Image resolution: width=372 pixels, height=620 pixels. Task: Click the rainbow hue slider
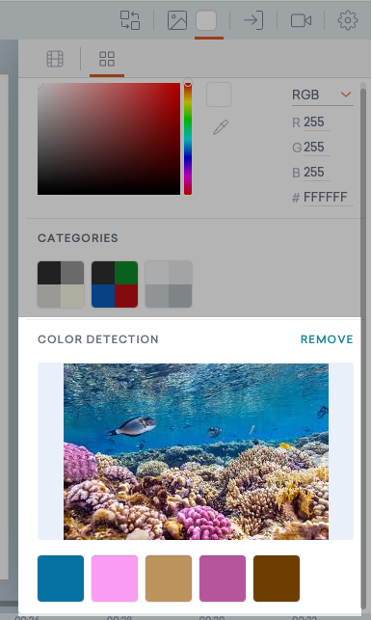tap(188, 138)
